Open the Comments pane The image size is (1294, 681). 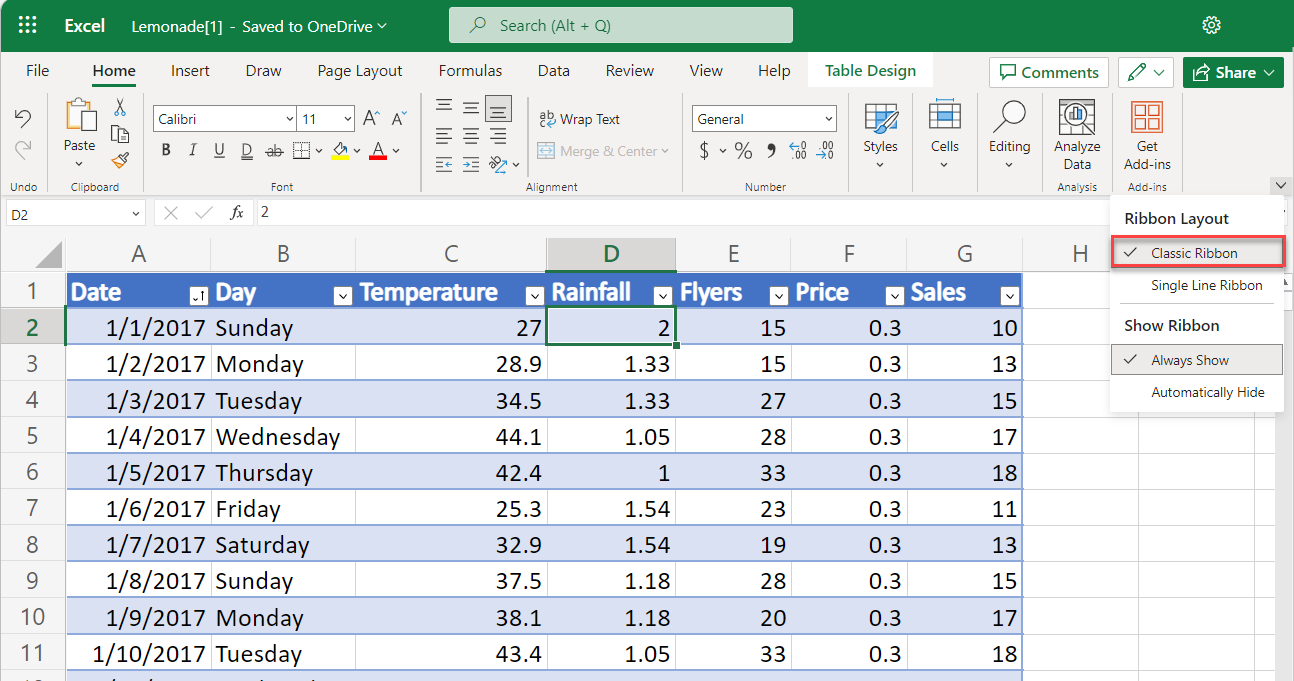[x=1049, y=72]
